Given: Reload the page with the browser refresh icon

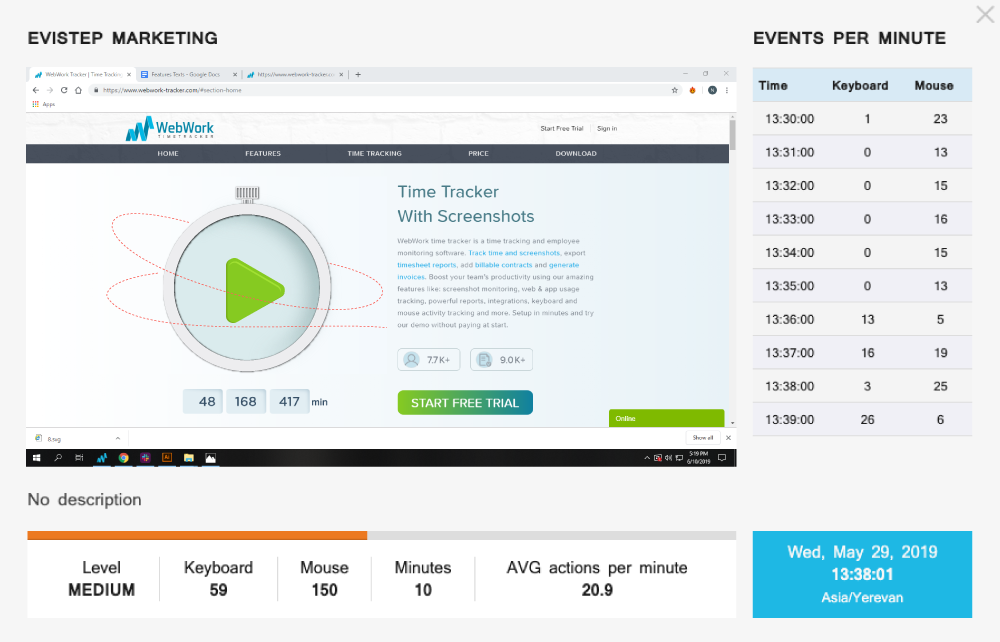Looking at the screenshot, I should pyautogui.click(x=64, y=91).
